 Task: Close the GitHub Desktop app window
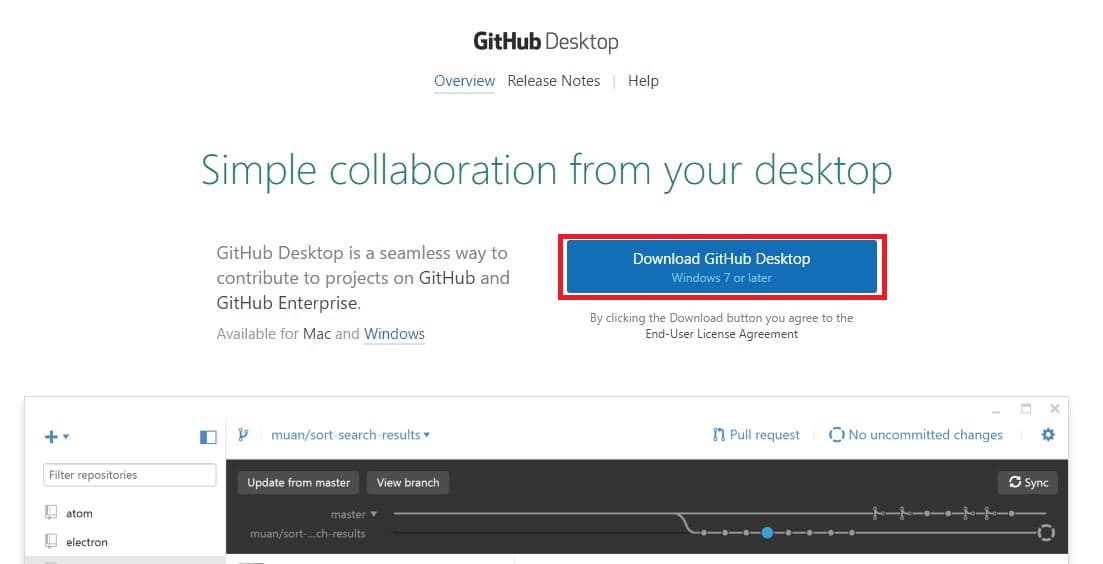click(x=1054, y=409)
